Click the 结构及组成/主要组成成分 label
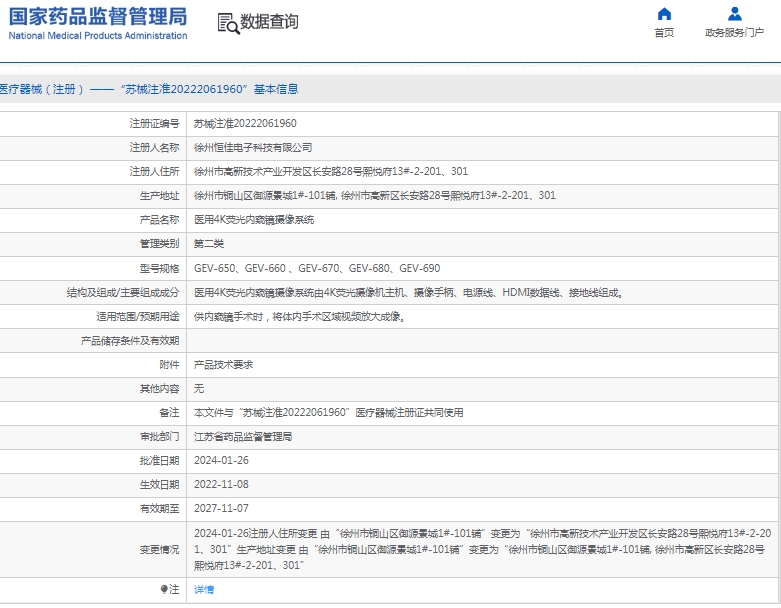Image resolution: width=781 pixels, height=608 pixels. point(123,292)
